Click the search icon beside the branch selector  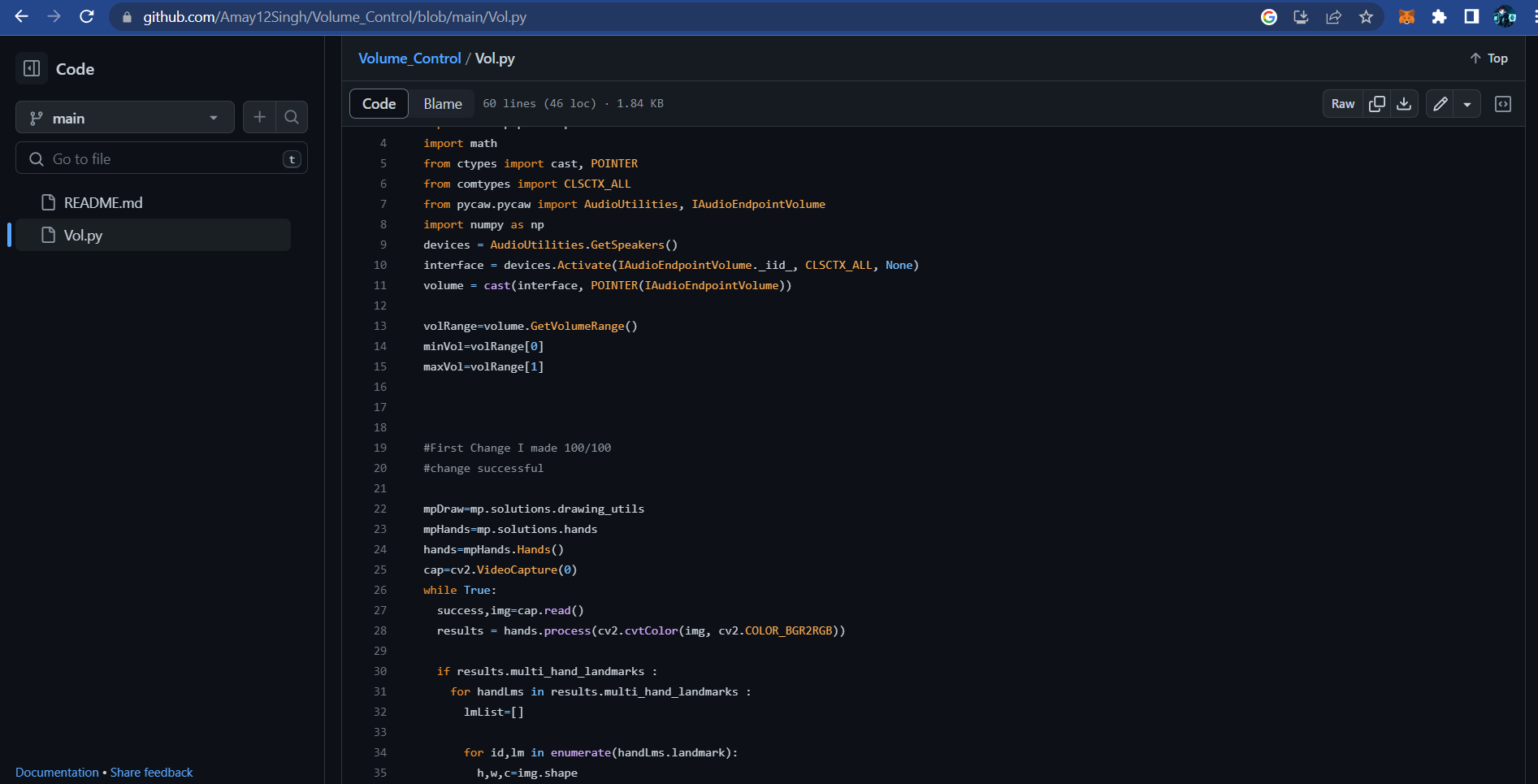click(x=292, y=117)
